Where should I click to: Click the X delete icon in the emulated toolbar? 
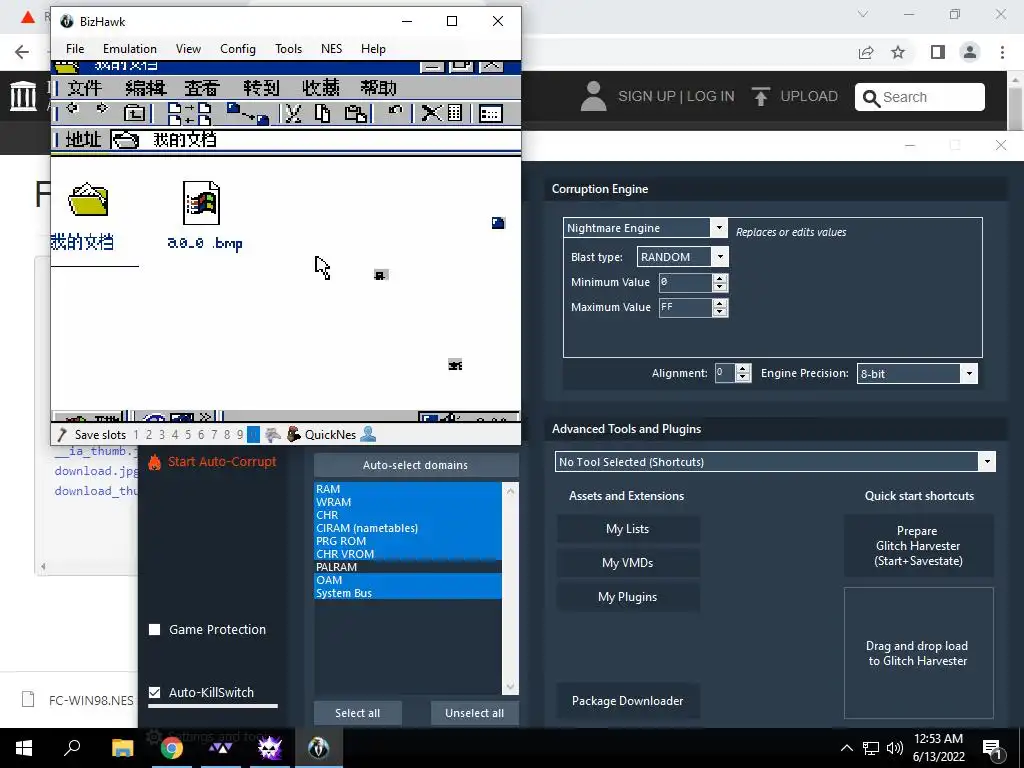pyautogui.click(x=430, y=114)
